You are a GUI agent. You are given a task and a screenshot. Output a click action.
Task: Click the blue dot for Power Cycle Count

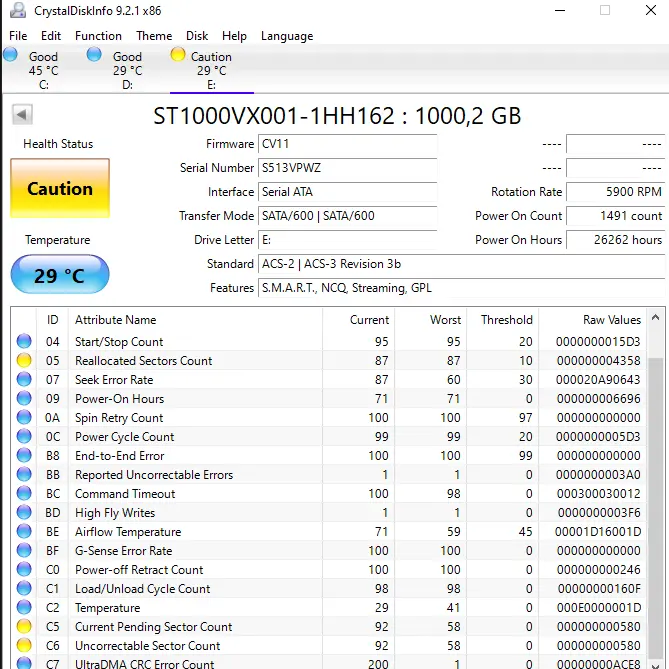click(x=24, y=436)
